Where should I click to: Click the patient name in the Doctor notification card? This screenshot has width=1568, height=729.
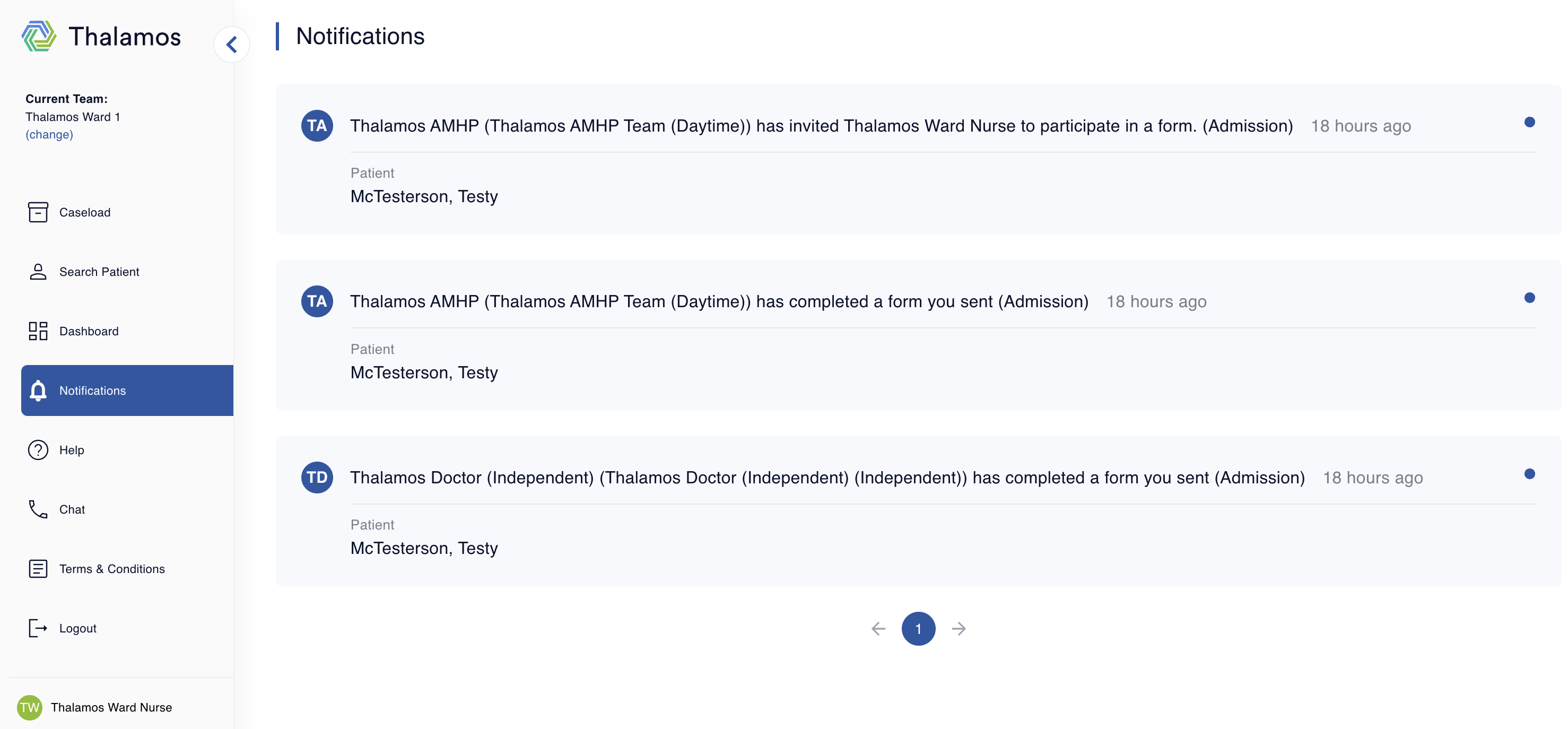coord(424,549)
